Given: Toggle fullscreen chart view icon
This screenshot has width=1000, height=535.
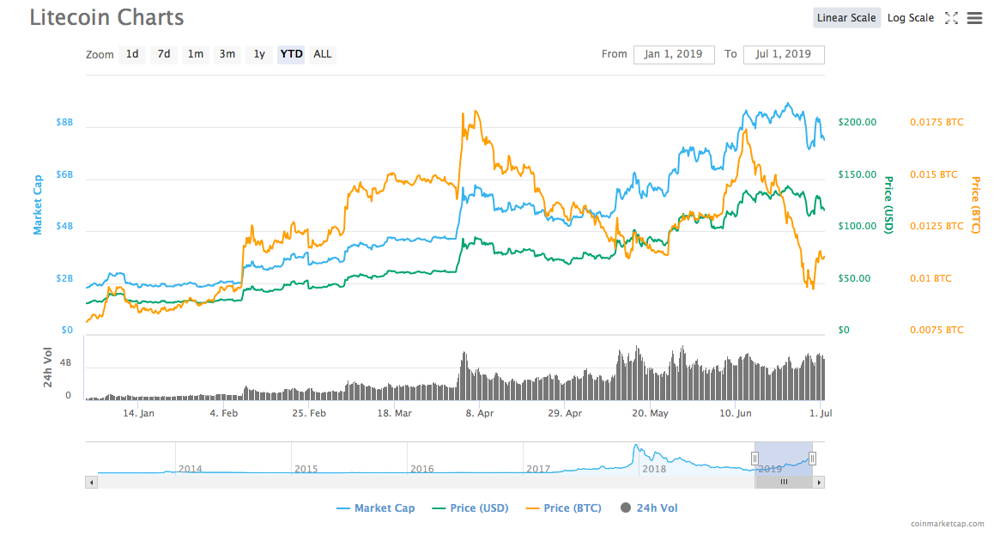Looking at the screenshot, I should click(x=951, y=18).
